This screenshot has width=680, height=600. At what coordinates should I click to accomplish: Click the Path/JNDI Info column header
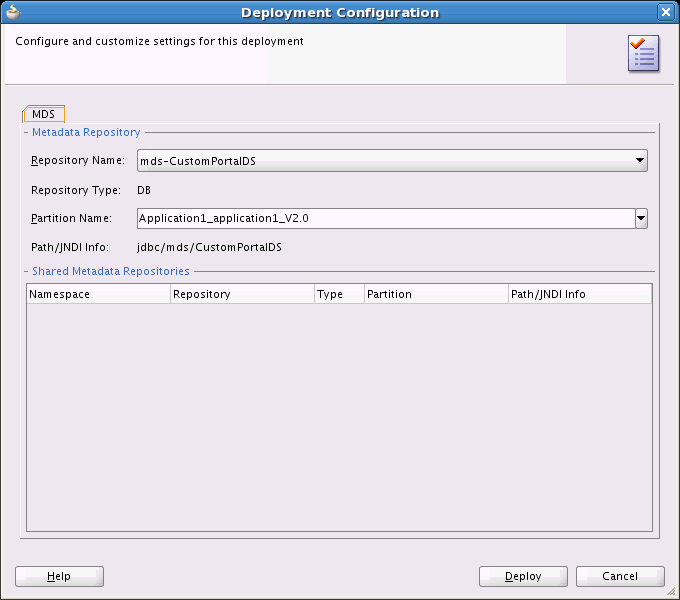click(x=580, y=294)
